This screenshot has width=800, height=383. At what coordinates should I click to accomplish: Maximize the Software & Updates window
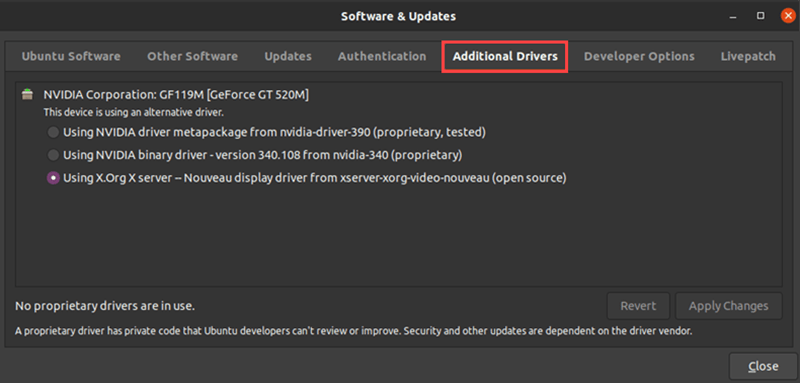pos(761,16)
